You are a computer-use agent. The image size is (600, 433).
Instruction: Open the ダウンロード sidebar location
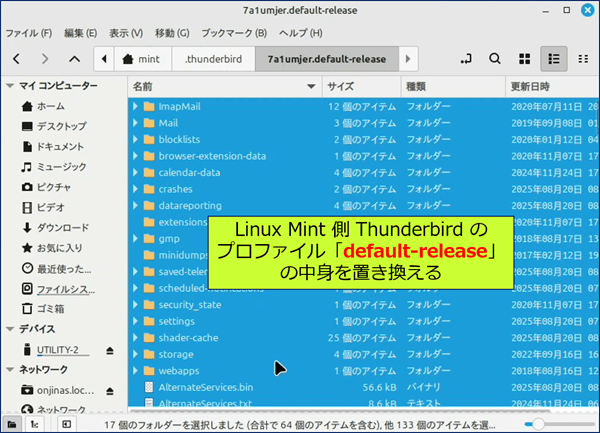55,228
